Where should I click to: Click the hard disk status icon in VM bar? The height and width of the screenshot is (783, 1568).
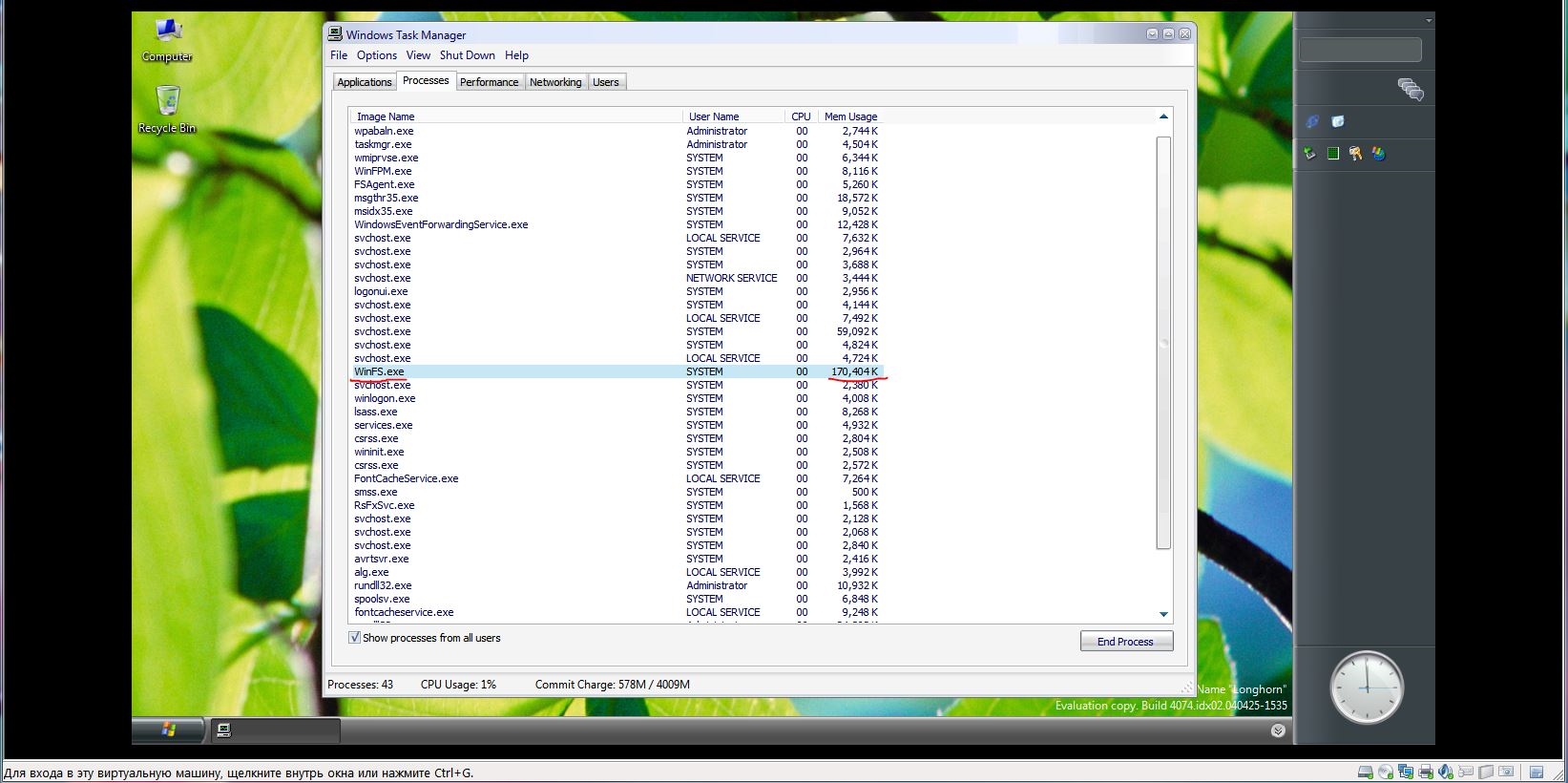(x=1366, y=772)
